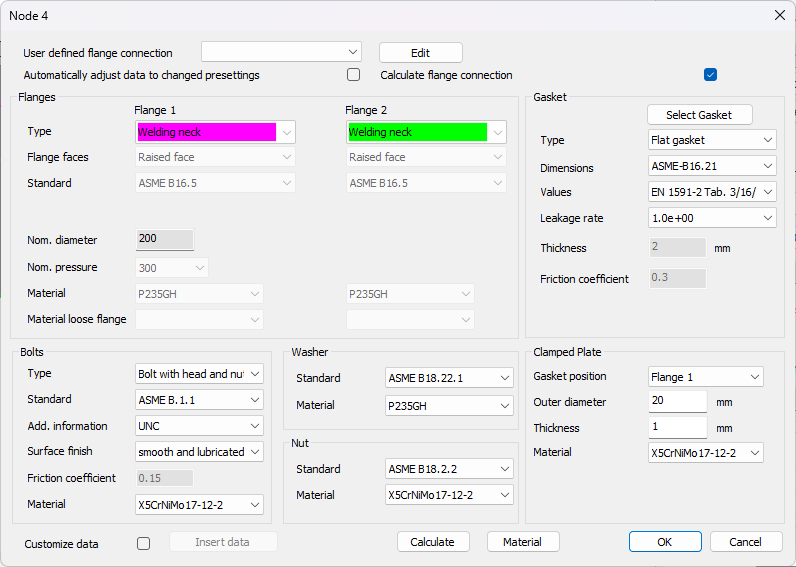Click the Clamped Plate Thickness input field
Image resolution: width=796 pixels, height=567 pixels.
[677, 428]
